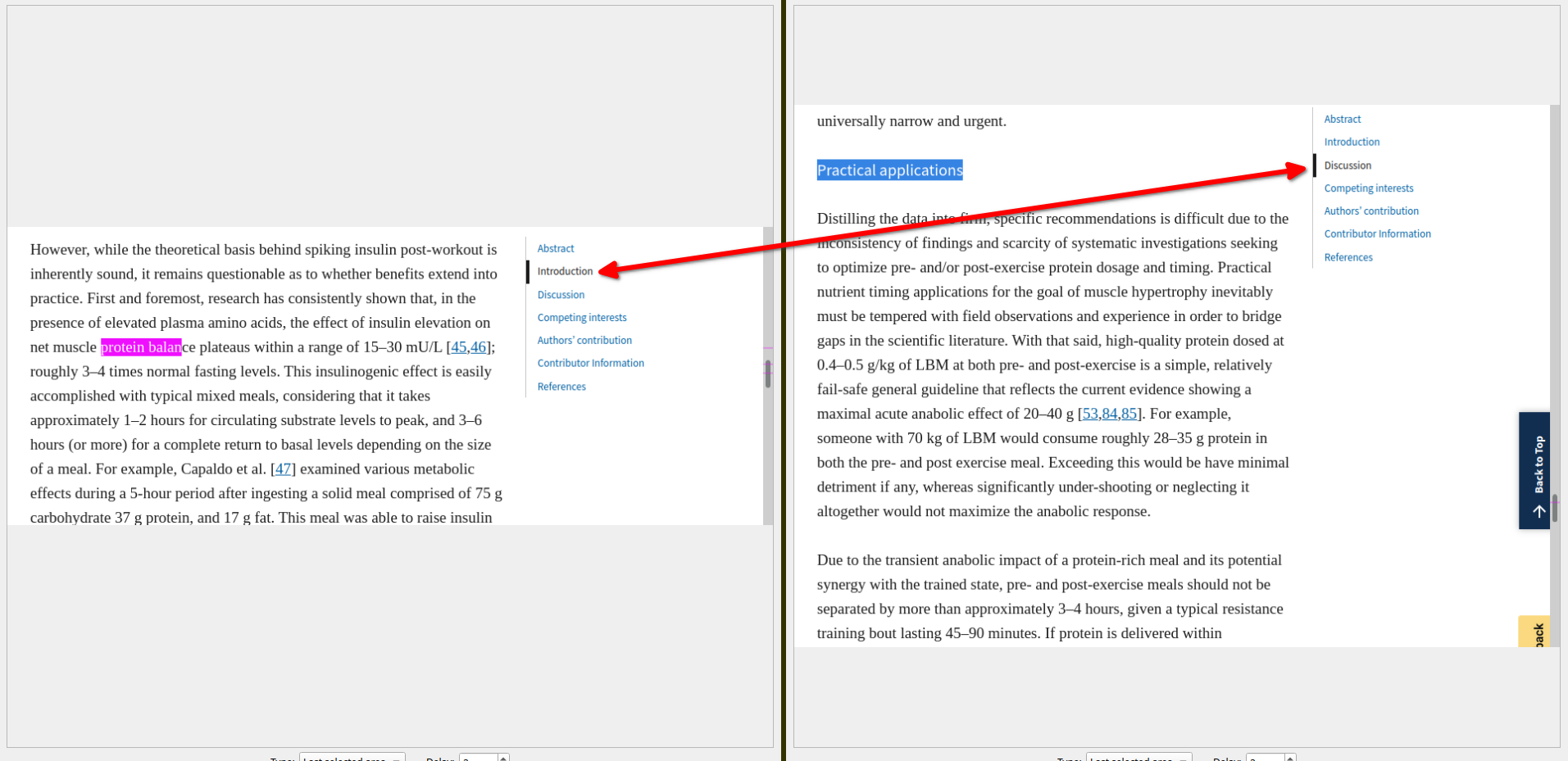
Task: Click the line starting "However, while the theoretical basis"
Action: point(263,250)
